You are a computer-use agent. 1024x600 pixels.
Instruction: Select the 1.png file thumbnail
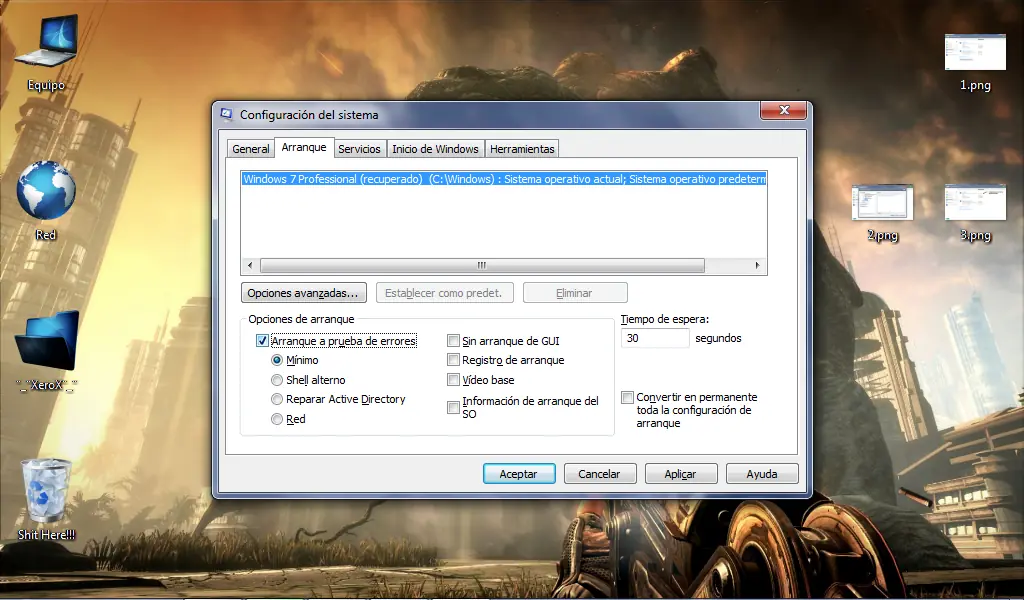(x=975, y=52)
